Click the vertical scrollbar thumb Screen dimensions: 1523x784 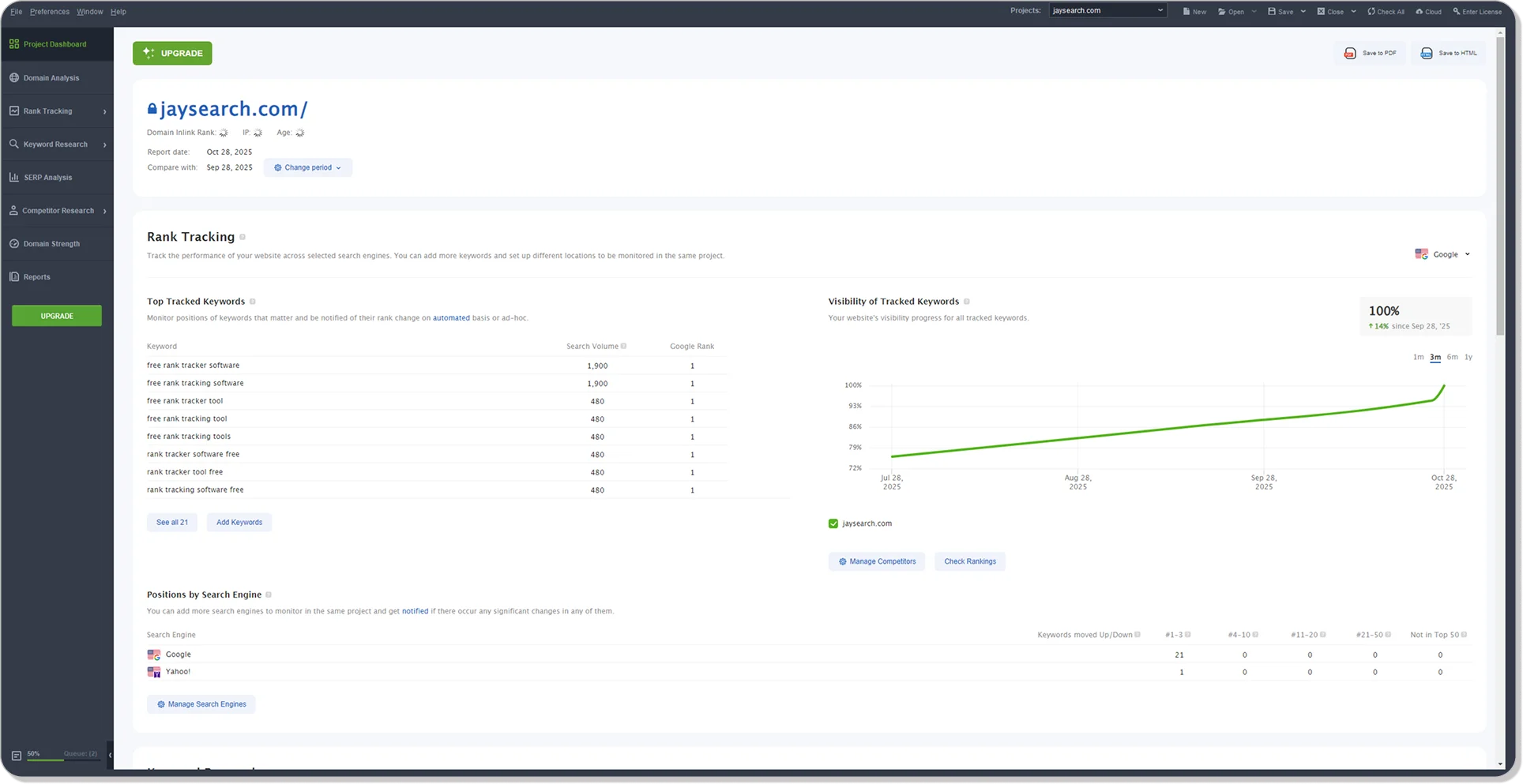coord(1500,186)
